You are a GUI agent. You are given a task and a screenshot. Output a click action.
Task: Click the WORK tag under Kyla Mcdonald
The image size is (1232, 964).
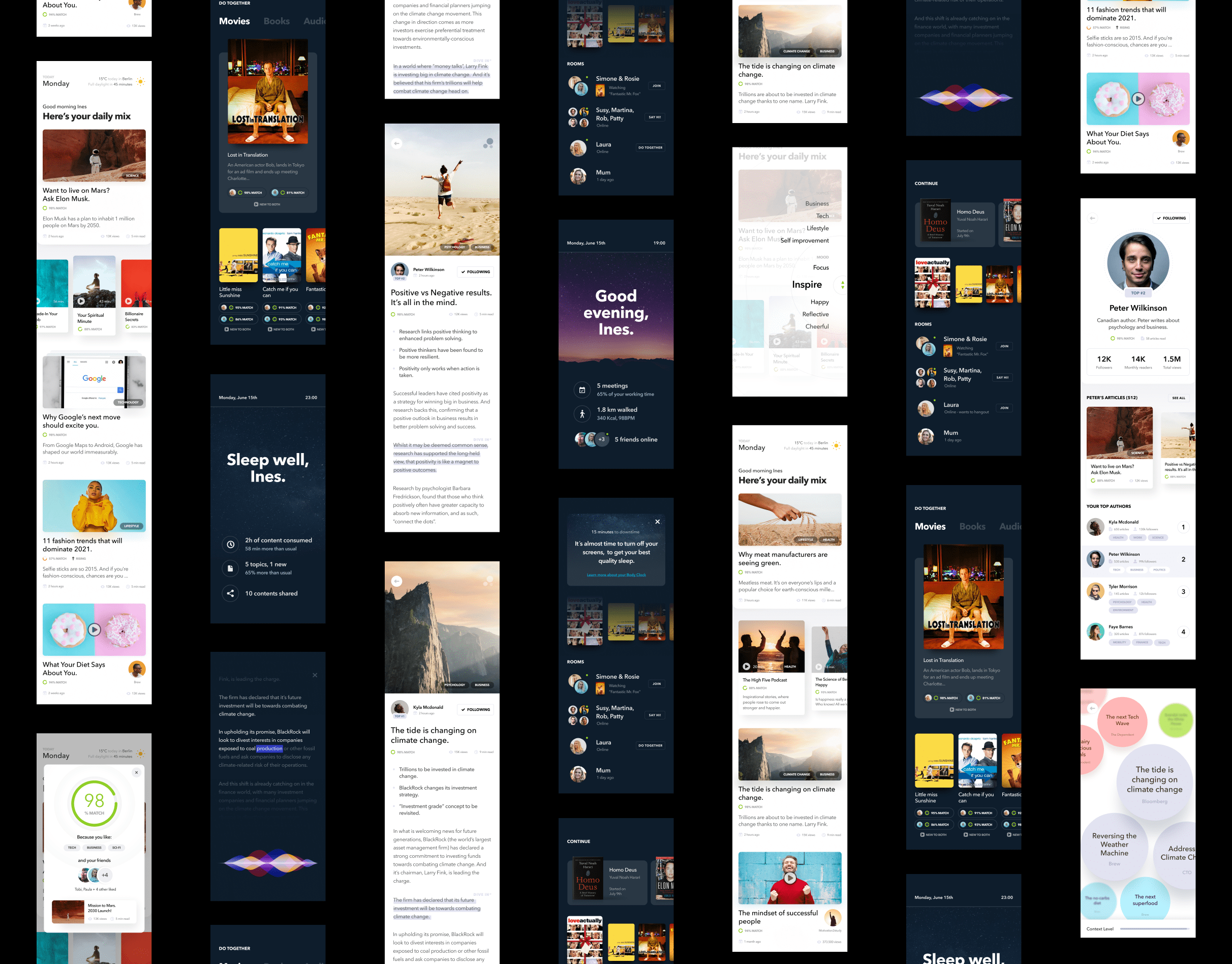[x=1138, y=538]
